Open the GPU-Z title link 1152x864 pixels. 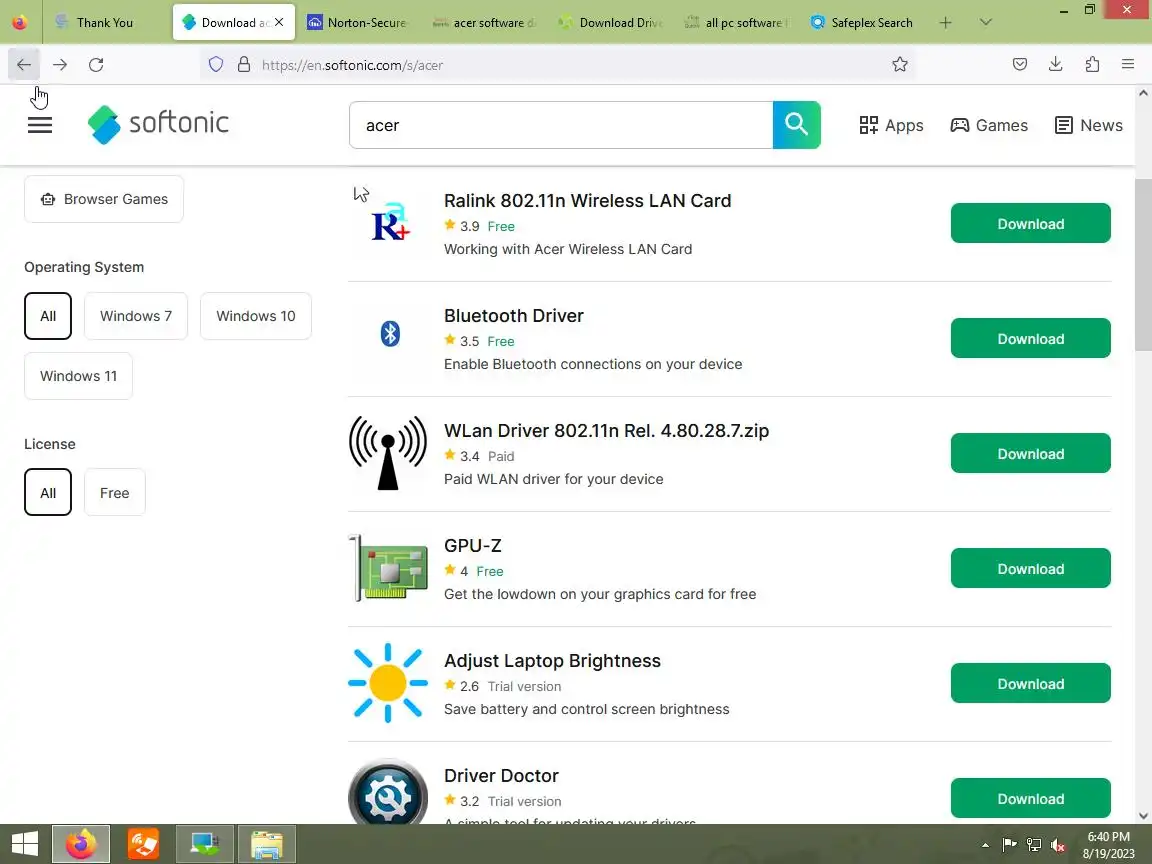472,546
